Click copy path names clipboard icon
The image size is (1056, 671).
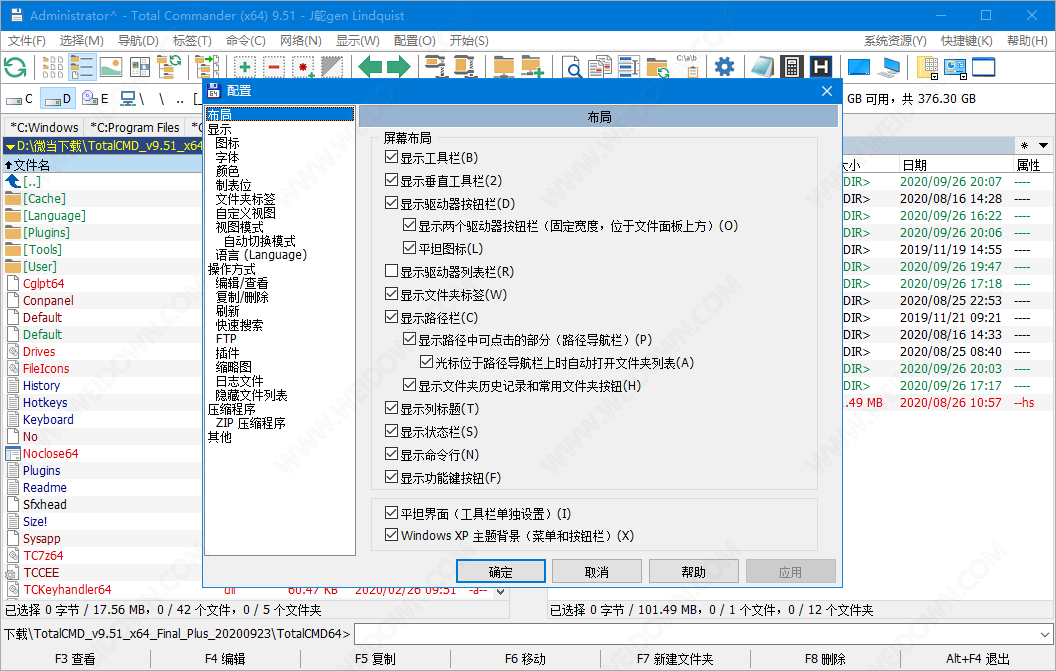687,67
